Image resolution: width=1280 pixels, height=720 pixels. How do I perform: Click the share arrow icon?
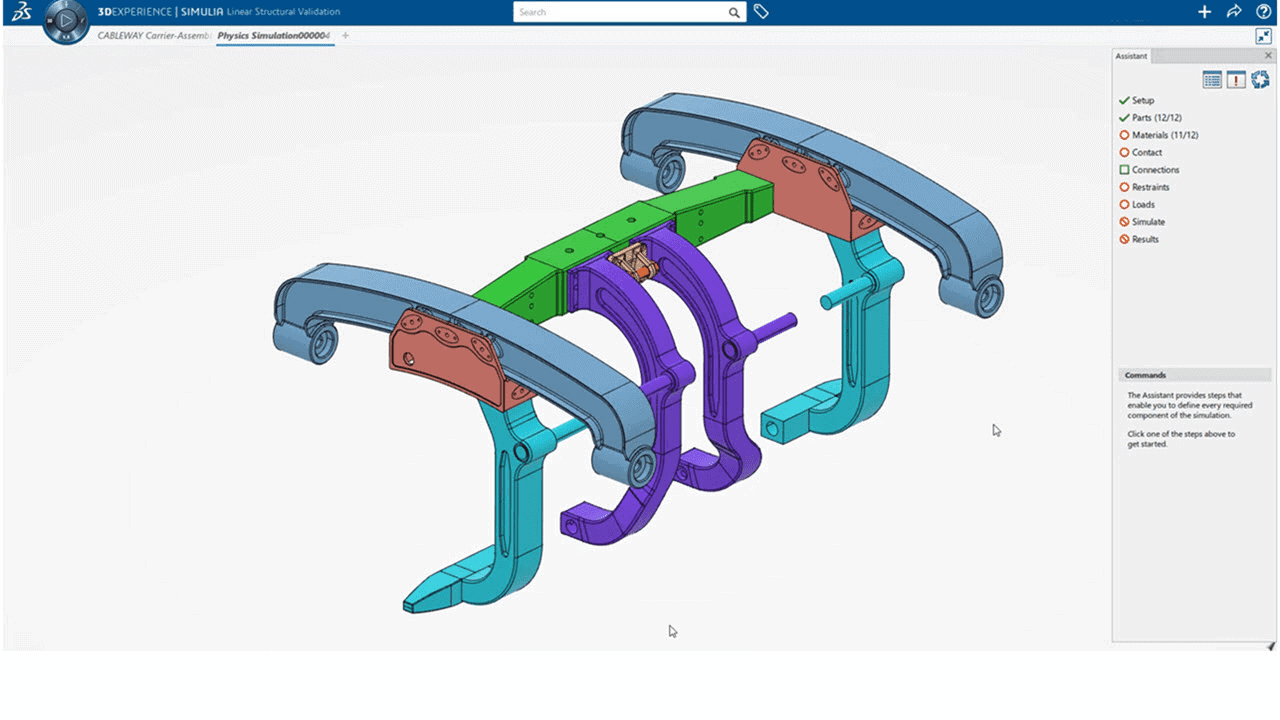pyautogui.click(x=1233, y=12)
